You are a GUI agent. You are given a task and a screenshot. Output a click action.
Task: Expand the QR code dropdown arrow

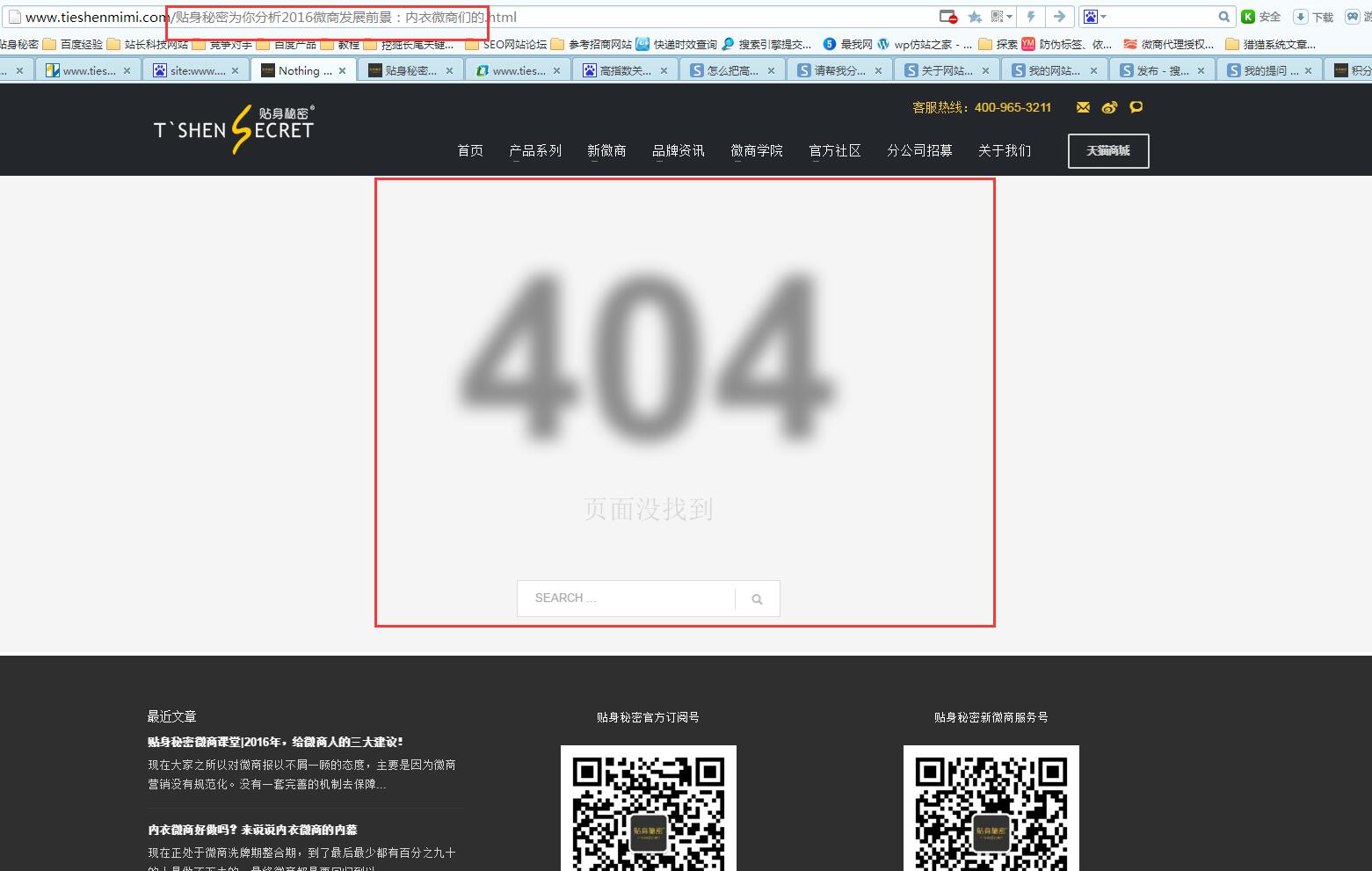coord(1010,17)
